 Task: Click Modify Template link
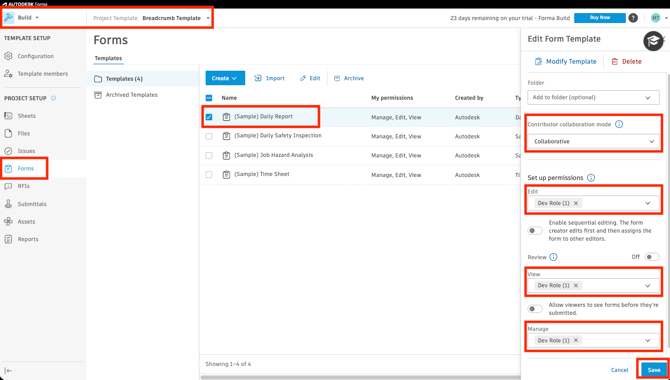(x=565, y=62)
